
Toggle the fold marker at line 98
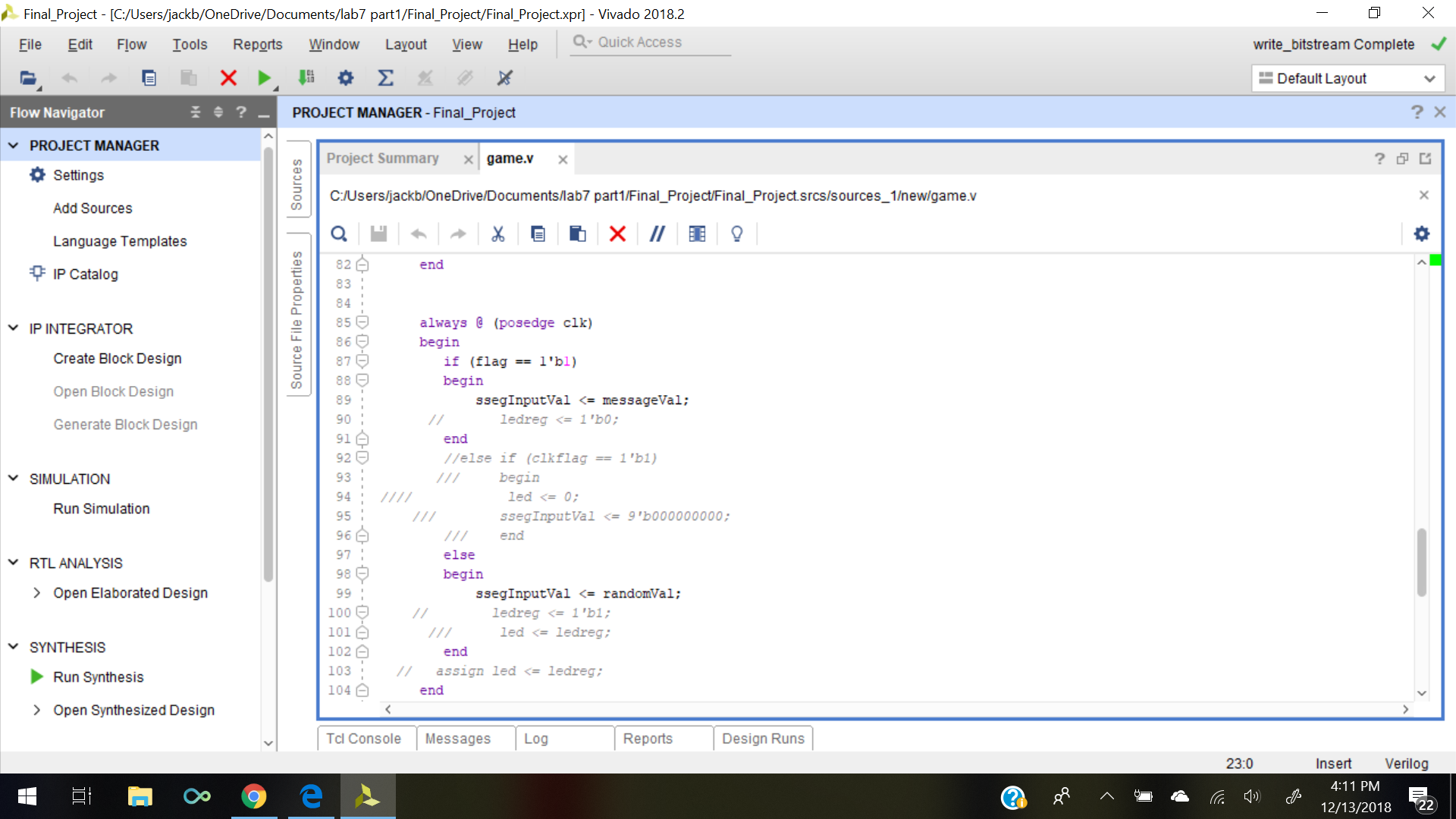[362, 574]
